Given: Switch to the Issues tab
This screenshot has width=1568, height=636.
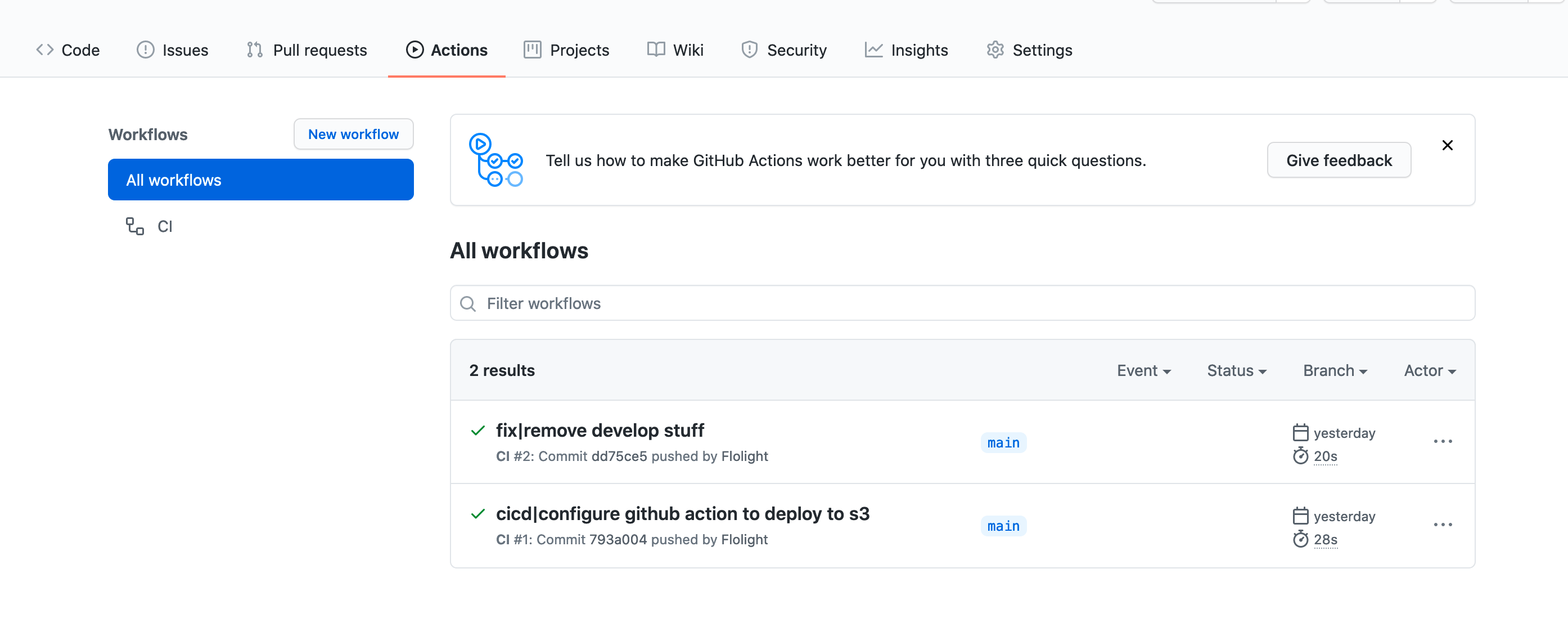Looking at the screenshot, I should pos(172,50).
